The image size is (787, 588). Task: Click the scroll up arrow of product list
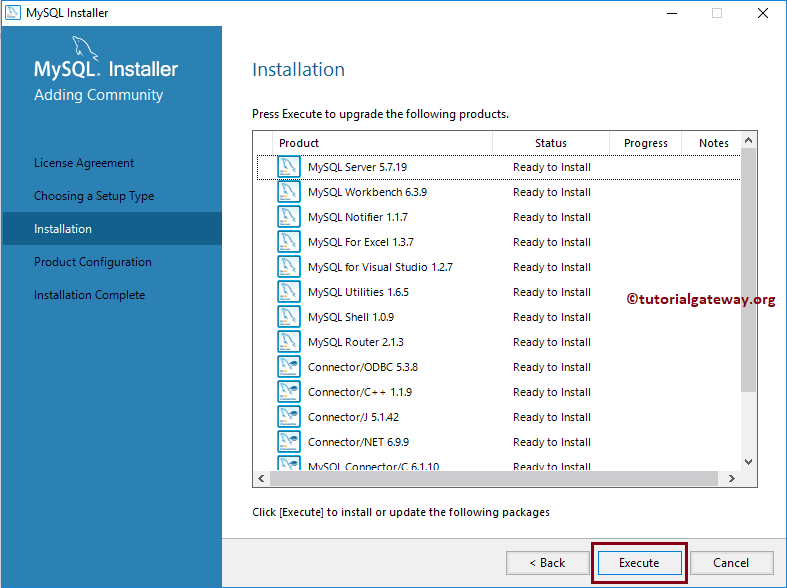pyautogui.click(x=748, y=140)
